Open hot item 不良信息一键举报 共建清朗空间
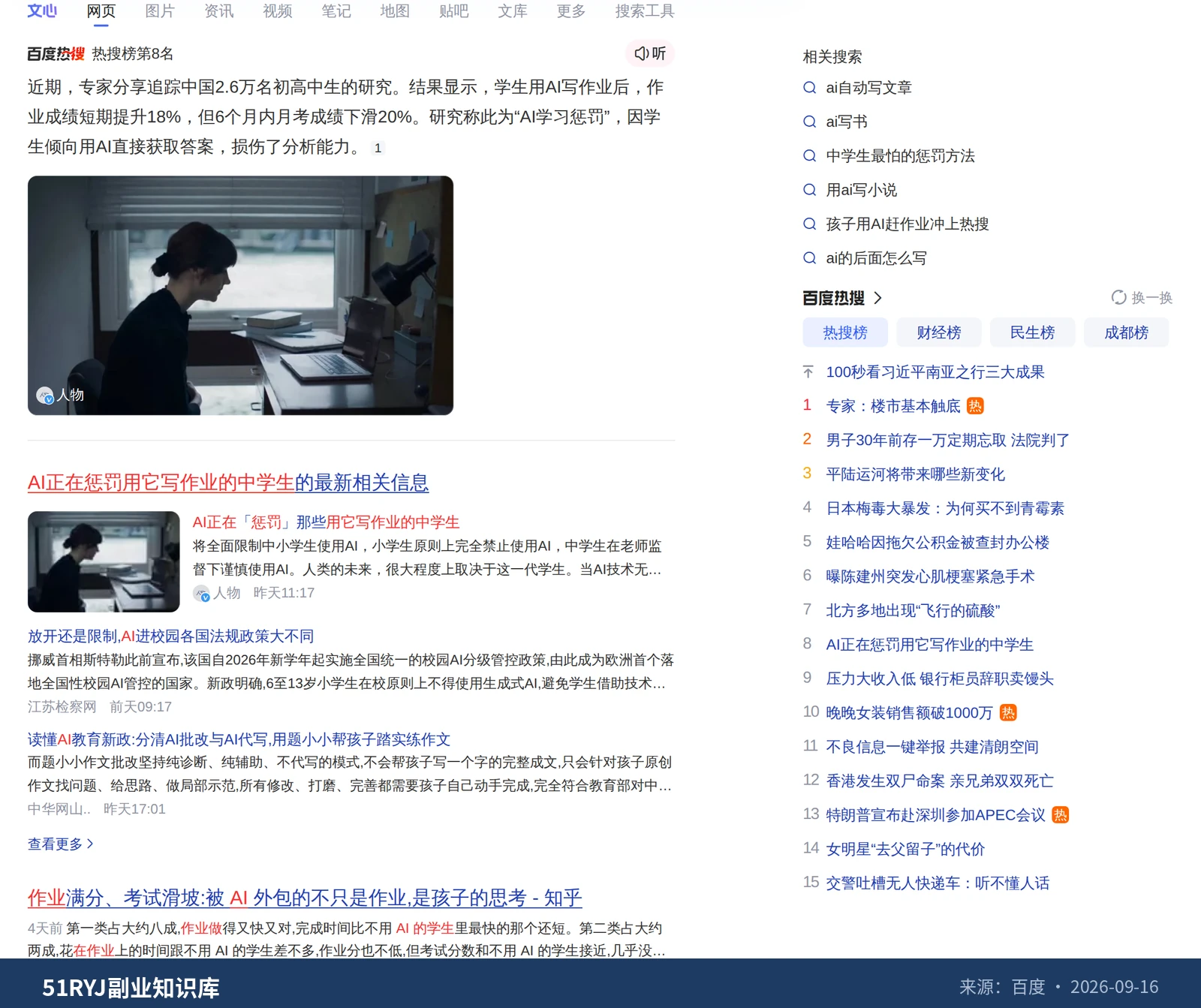 (x=932, y=747)
